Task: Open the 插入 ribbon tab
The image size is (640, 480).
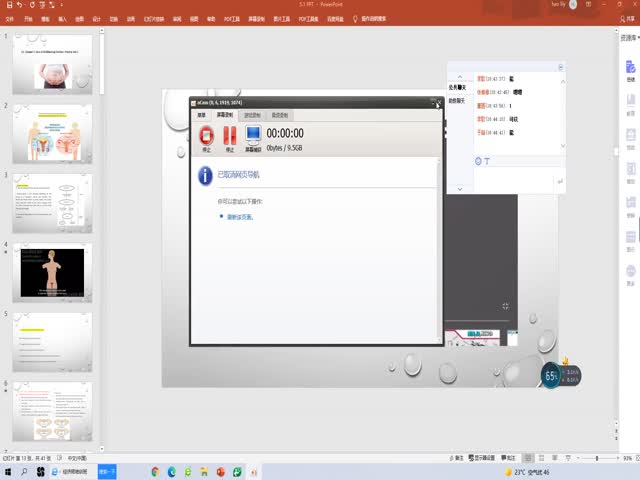Action: tap(63, 18)
